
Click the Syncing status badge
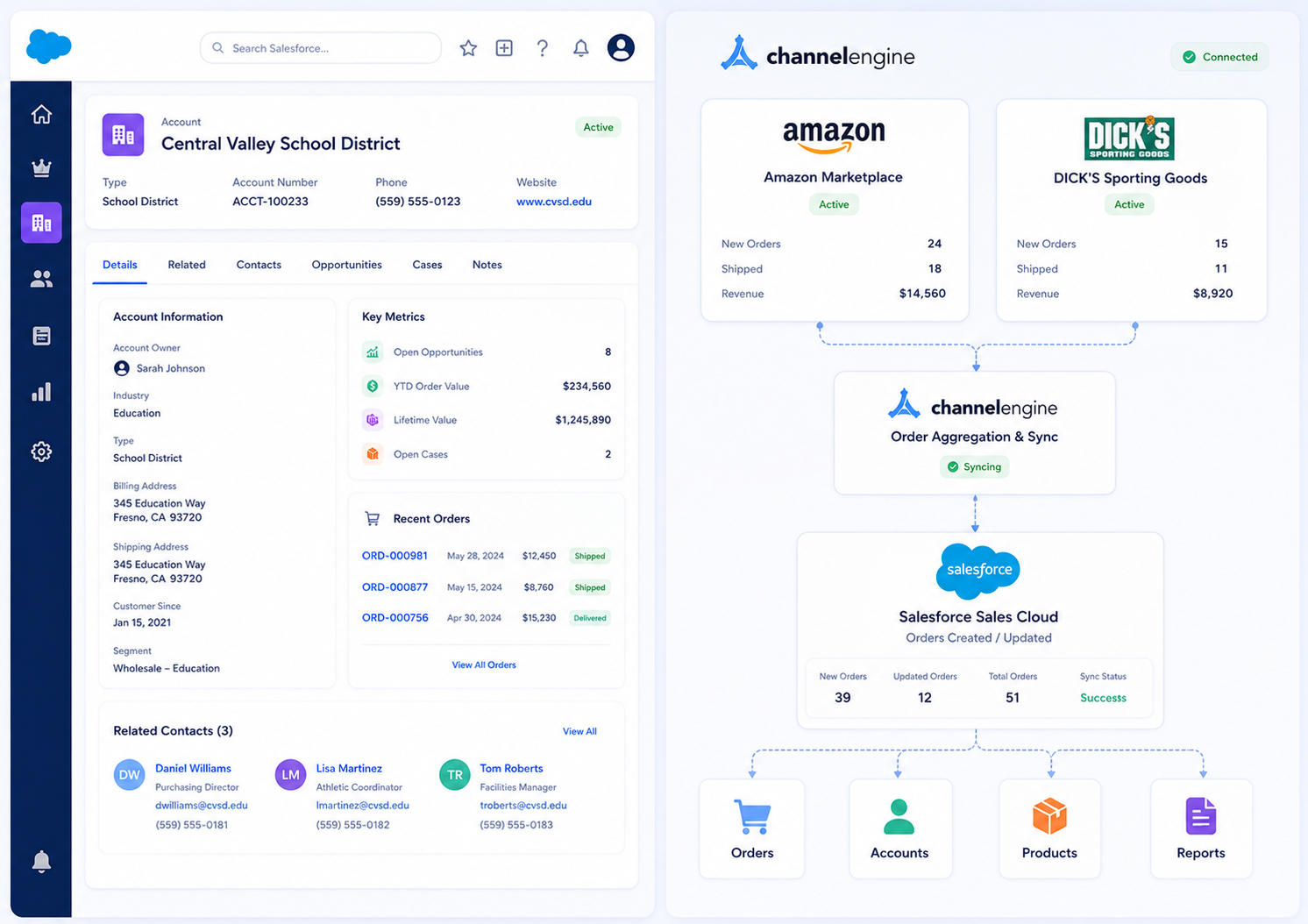point(974,467)
